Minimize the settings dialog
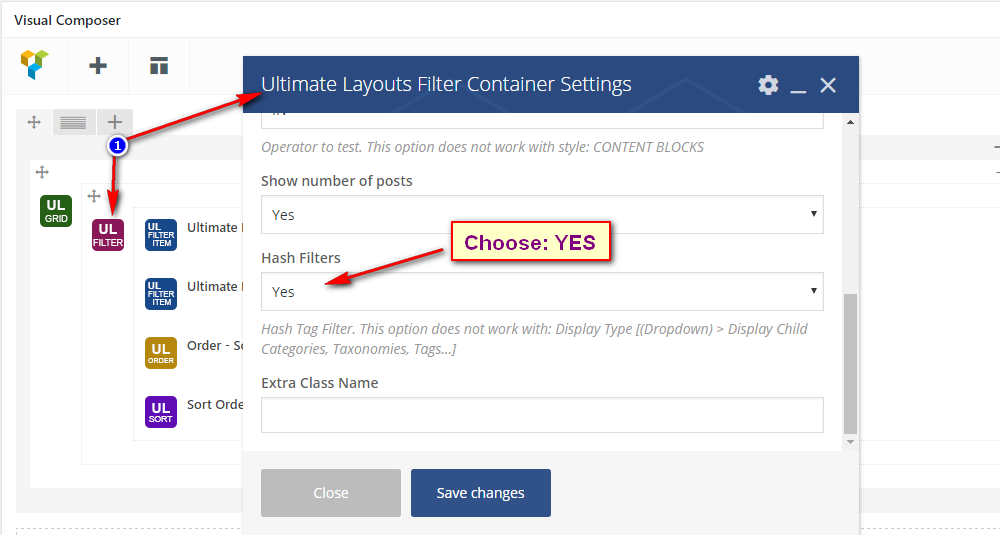The width and height of the screenshot is (1000, 535). (798, 86)
